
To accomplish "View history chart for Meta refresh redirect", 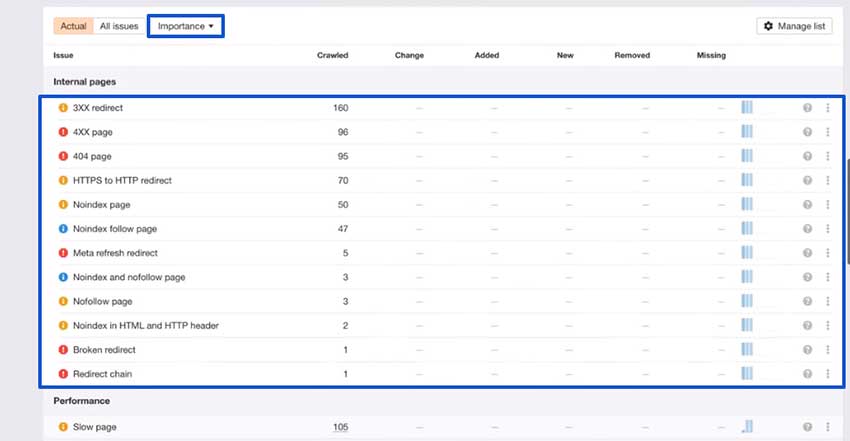I will 747,252.
